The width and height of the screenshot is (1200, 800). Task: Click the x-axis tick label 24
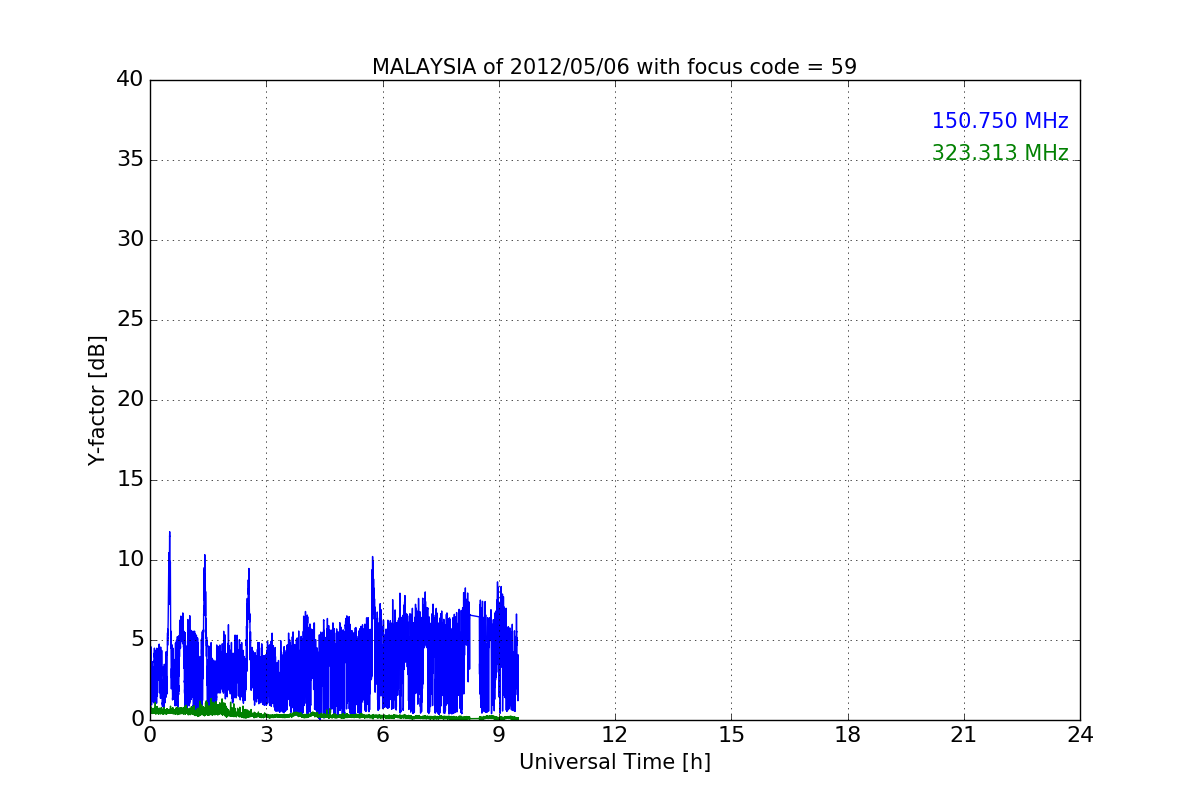1080,735
